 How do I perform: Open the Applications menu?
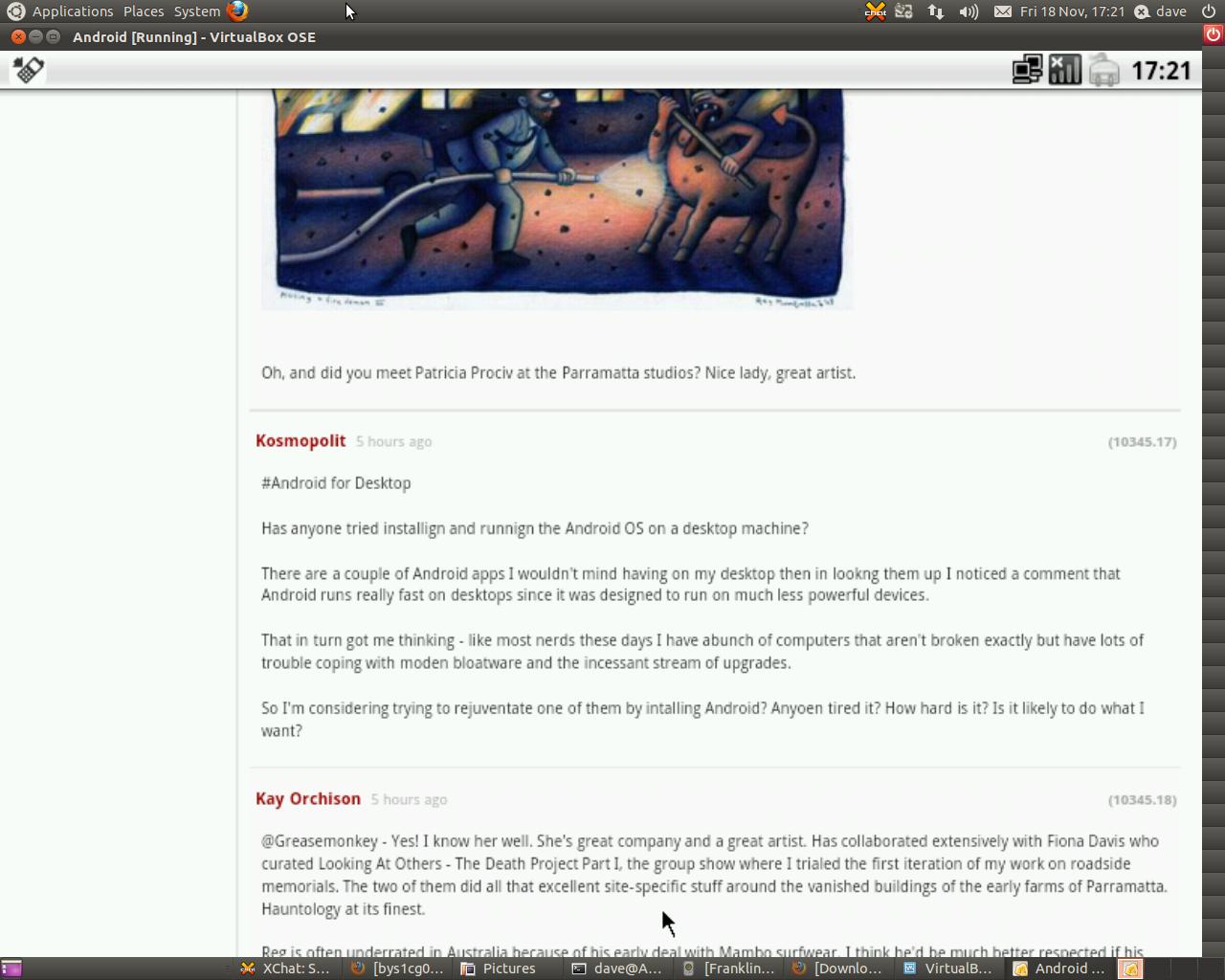[73, 11]
